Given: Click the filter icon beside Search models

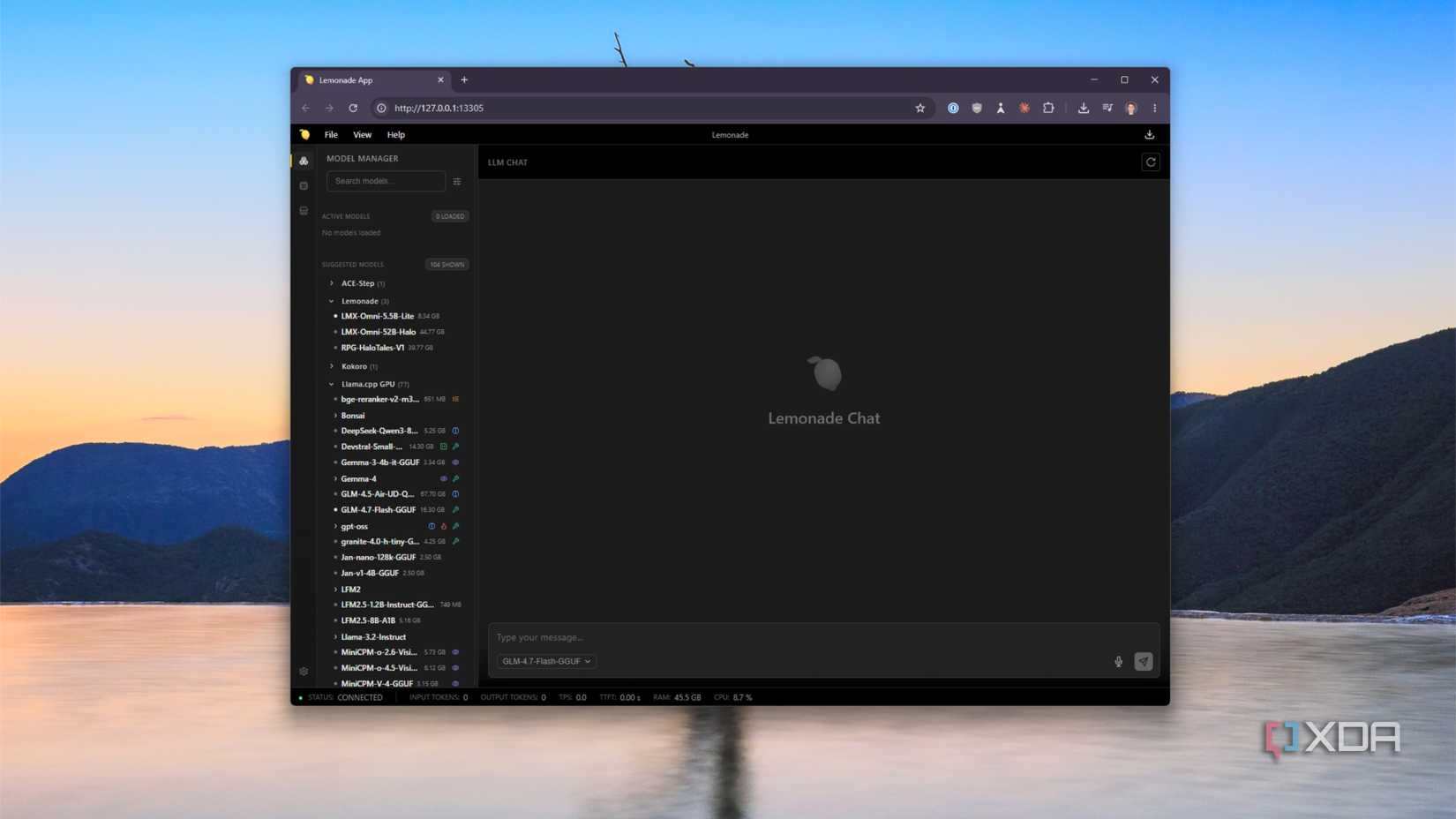Looking at the screenshot, I should coord(457,181).
